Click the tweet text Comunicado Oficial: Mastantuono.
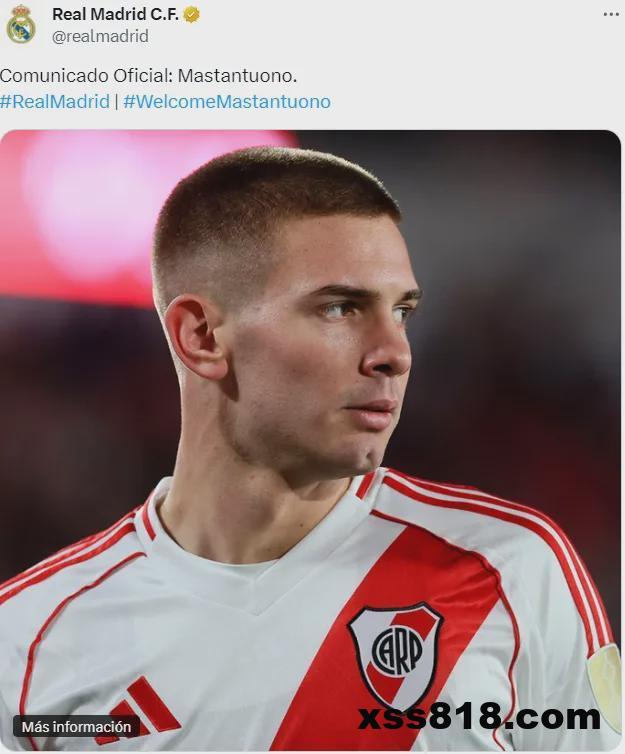The height and width of the screenshot is (754, 625). (x=149, y=75)
